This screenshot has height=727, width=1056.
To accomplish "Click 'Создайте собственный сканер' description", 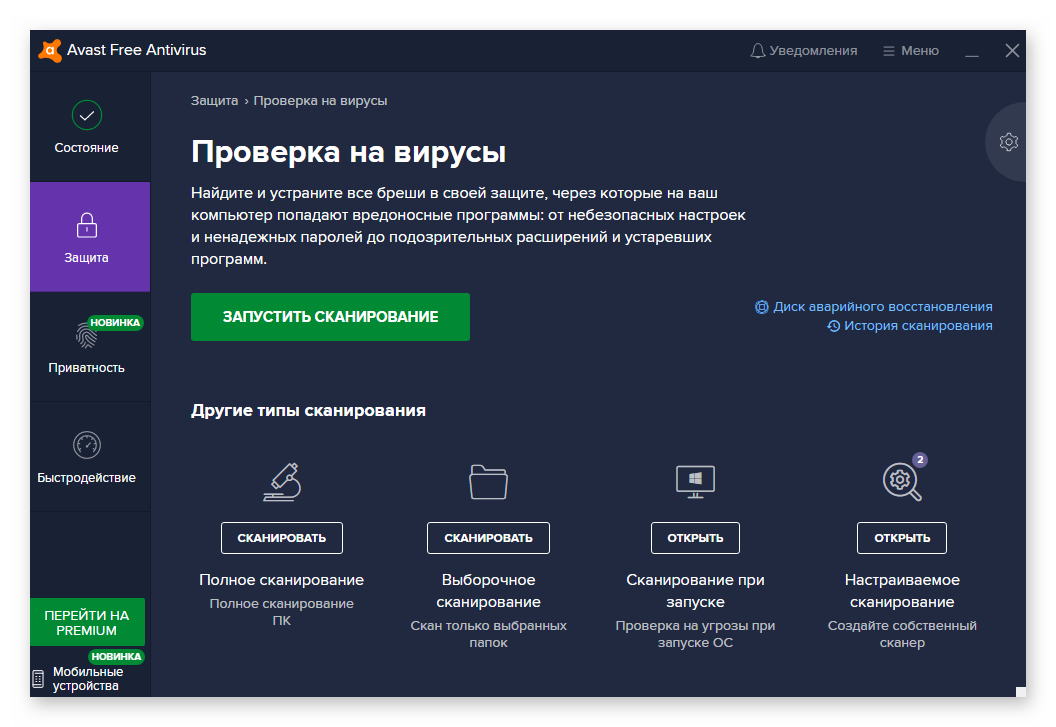I will click(902, 634).
